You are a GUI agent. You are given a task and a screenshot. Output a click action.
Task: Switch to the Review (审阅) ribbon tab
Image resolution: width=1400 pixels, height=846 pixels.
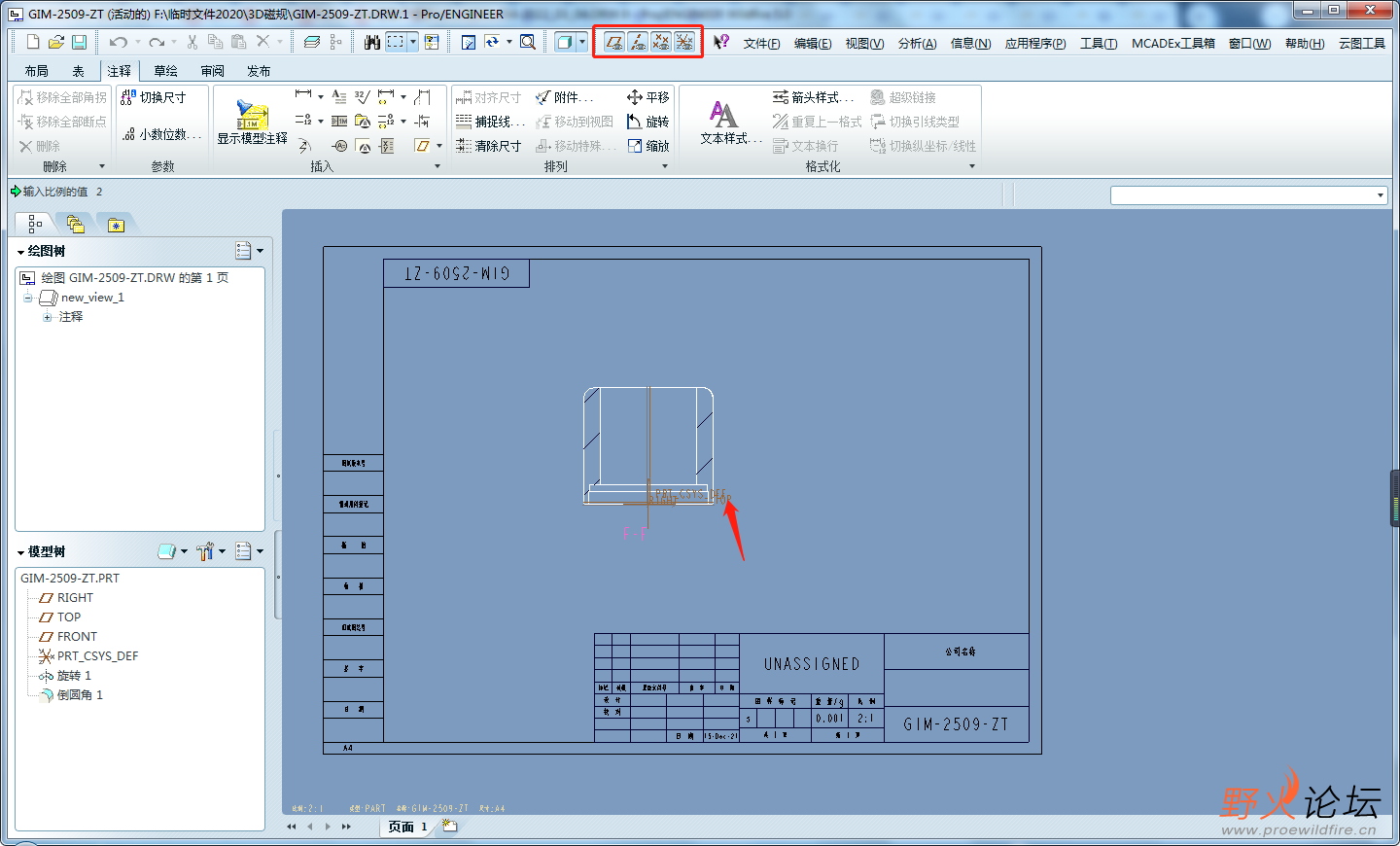click(x=213, y=71)
